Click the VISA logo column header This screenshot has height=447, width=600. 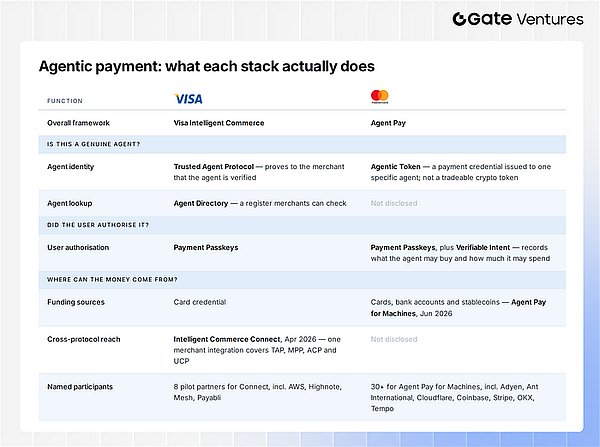click(188, 99)
